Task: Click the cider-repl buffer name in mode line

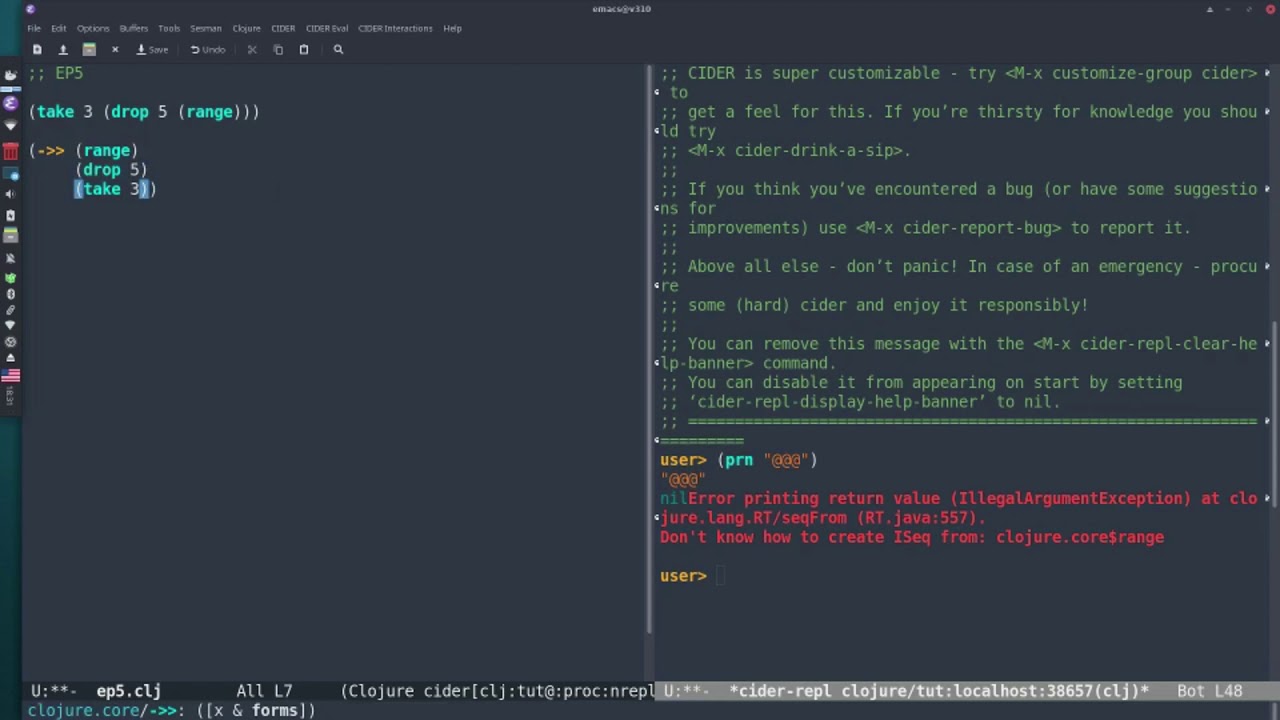Action: 938,691
